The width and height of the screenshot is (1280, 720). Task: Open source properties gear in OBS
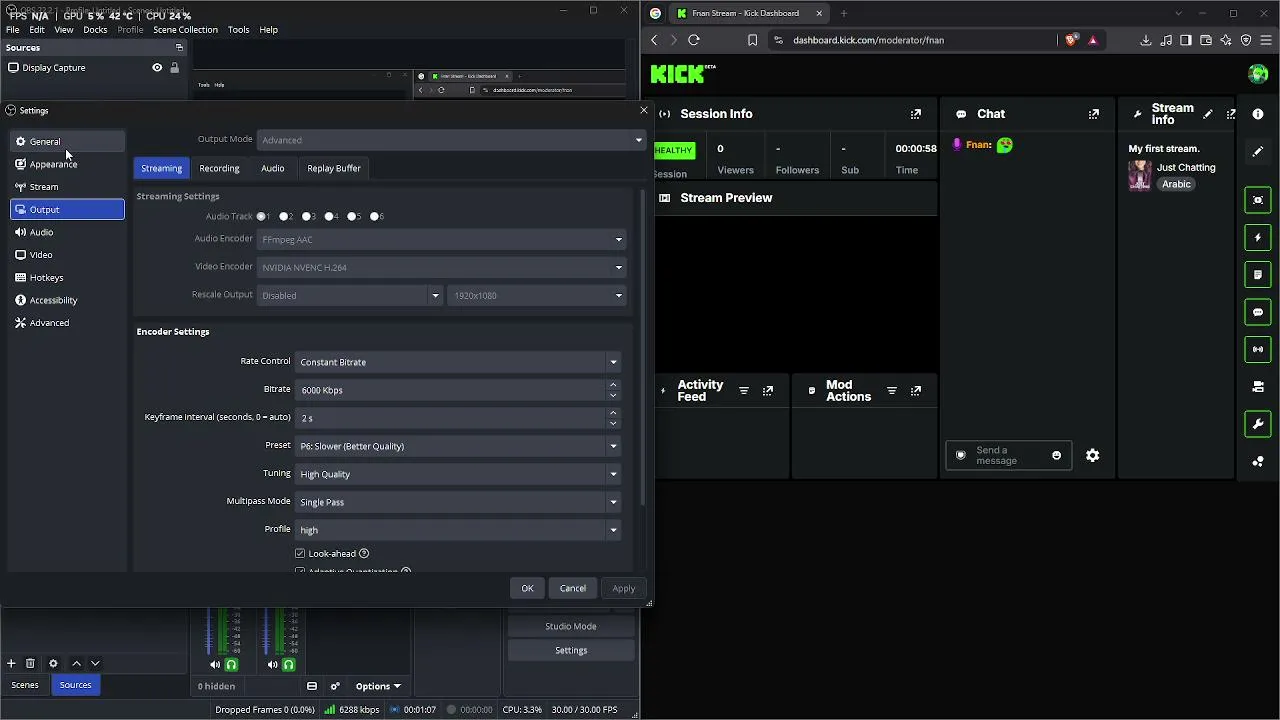pyautogui.click(x=53, y=663)
